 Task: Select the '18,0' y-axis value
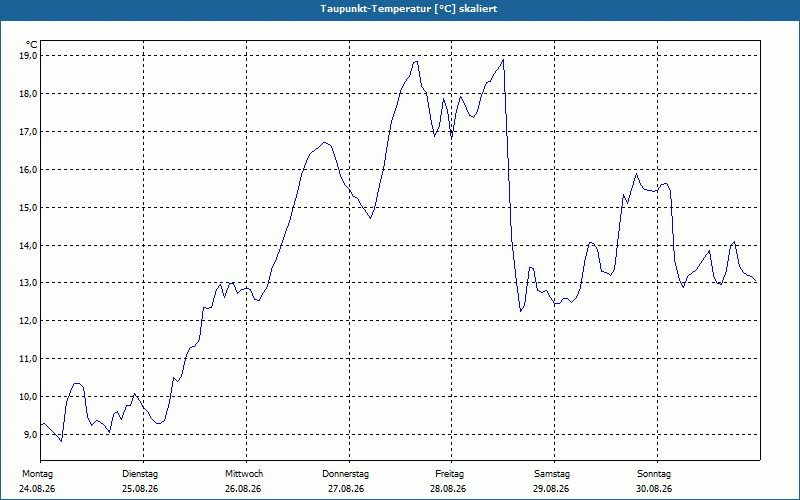pyautogui.click(x=28, y=93)
